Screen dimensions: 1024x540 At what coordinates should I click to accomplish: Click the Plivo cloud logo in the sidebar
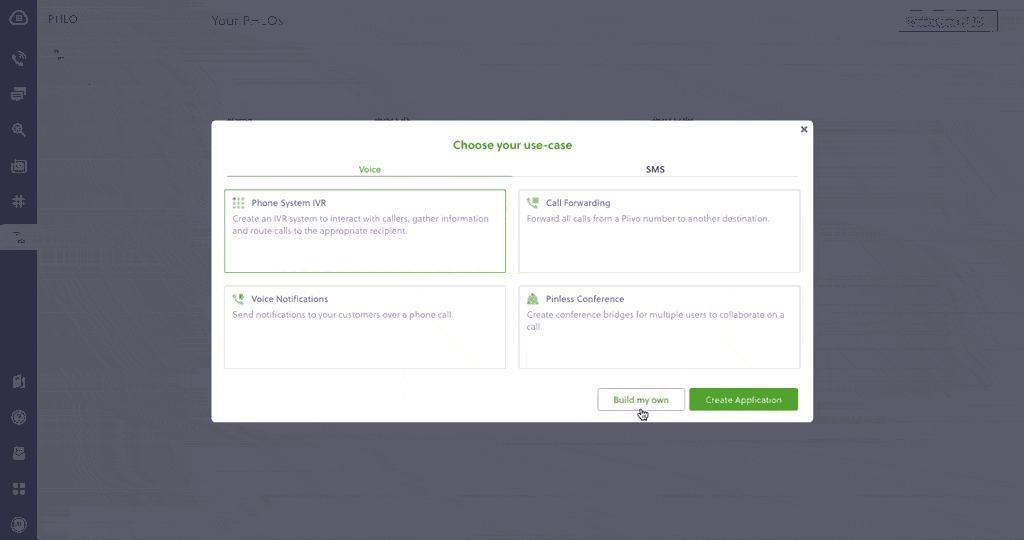coord(18,17)
